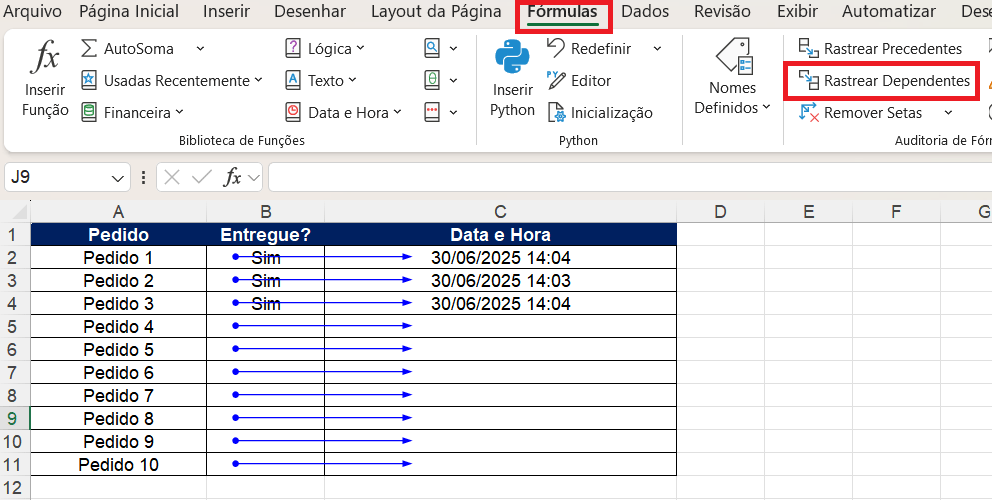The image size is (992, 500).
Task: Click the formula bar fx button
Action: point(232,177)
